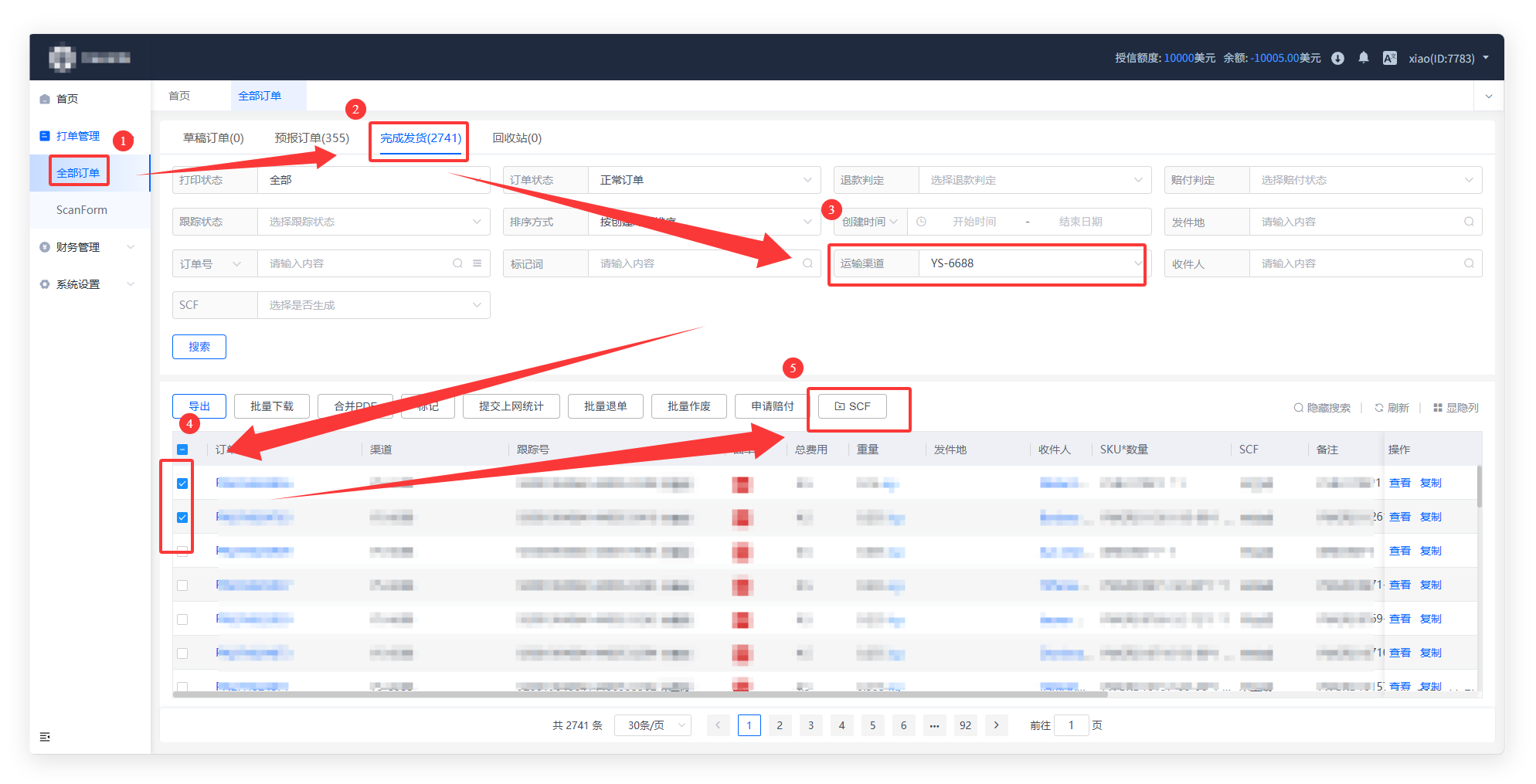Uncheck the second order row checkbox
The height and width of the screenshot is (784, 1536).
[182, 518]
